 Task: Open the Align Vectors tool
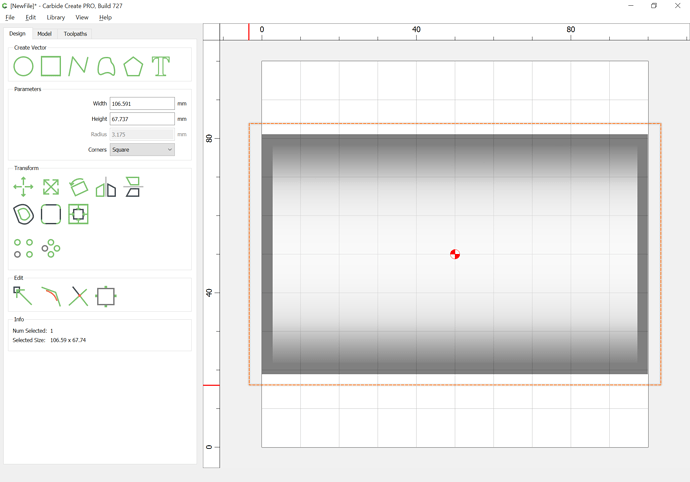(x=78, y=214)
